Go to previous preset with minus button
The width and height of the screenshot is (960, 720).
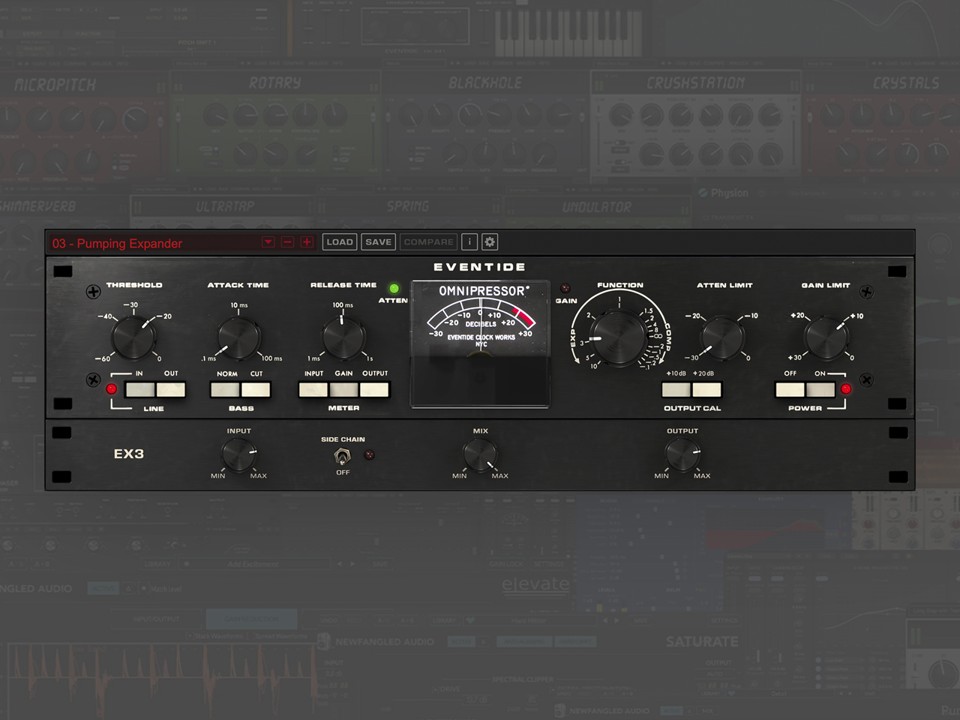287,242
